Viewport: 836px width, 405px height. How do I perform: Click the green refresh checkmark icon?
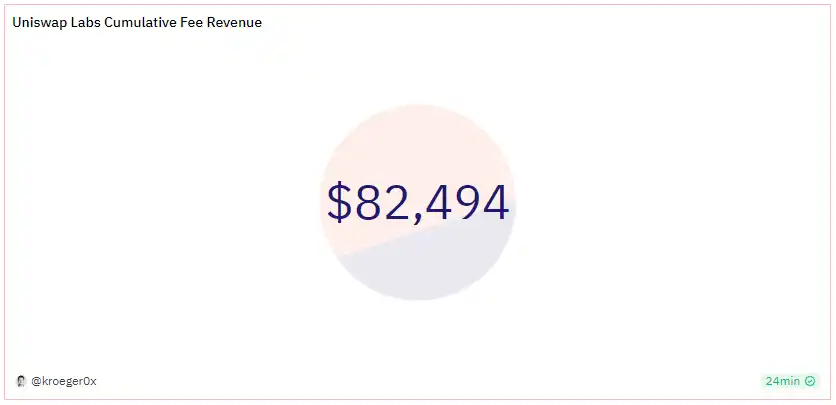(811, 381)
